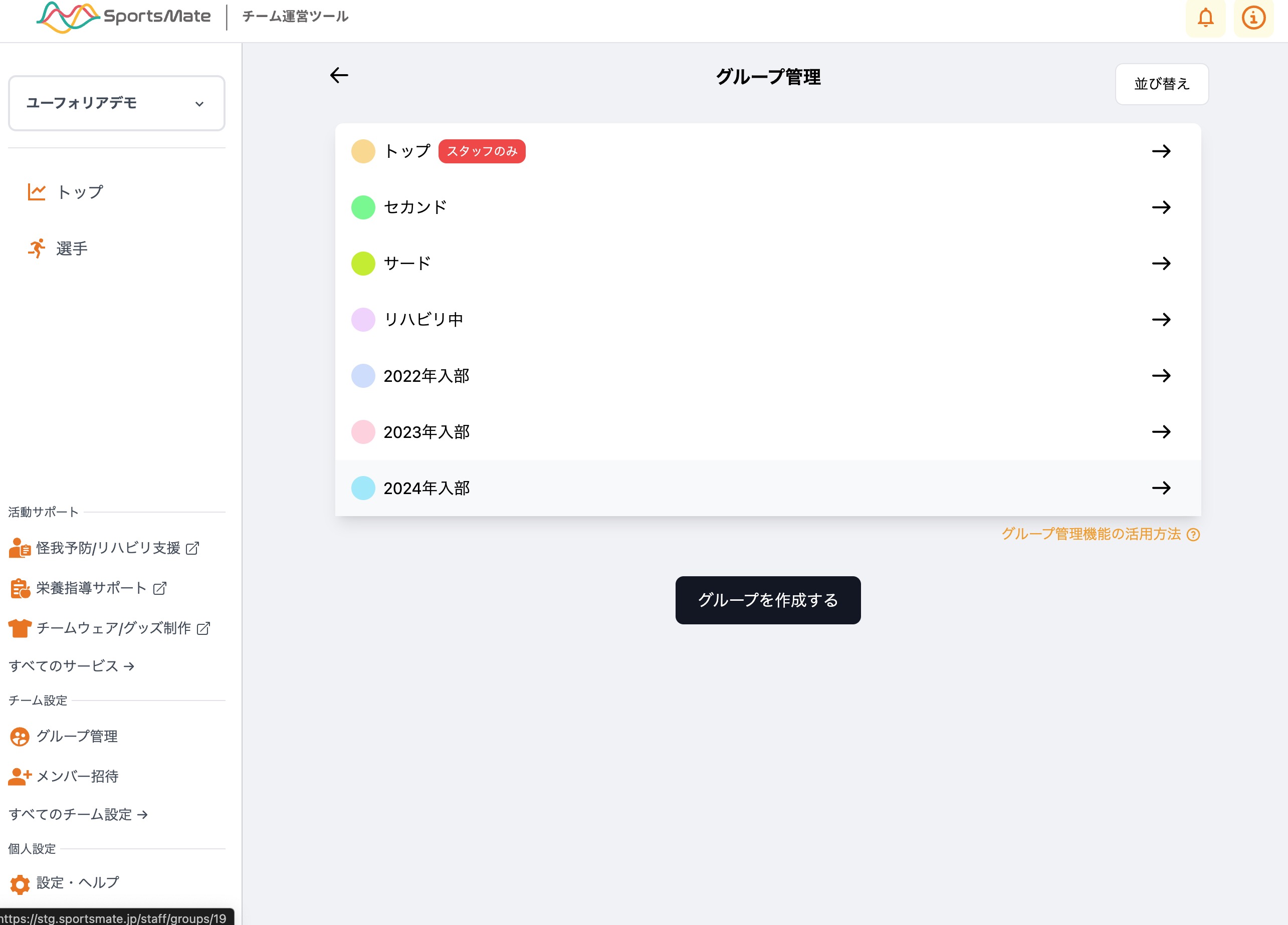1288x925 pixels.
Task: Open the トップ group via its arrow
Action: (x=1161, y=151)
